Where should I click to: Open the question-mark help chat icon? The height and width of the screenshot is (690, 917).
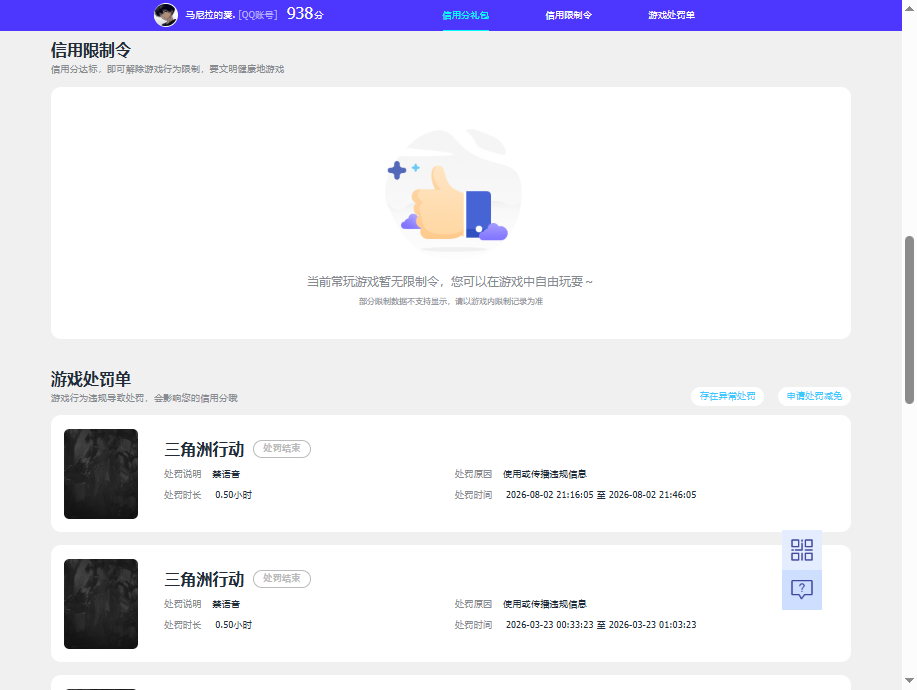[x=802, y=589]
